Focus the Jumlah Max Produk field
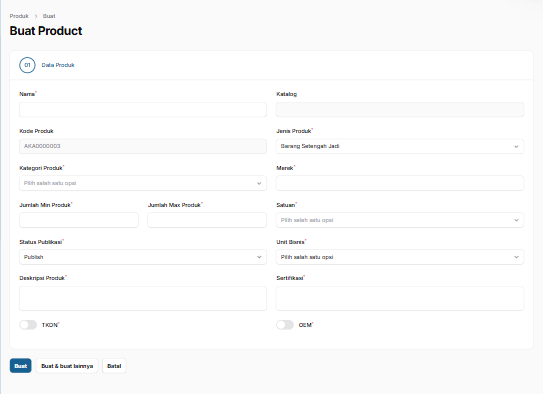The width and height of the screenshot is (543, 394). click(x=207, y=220)
